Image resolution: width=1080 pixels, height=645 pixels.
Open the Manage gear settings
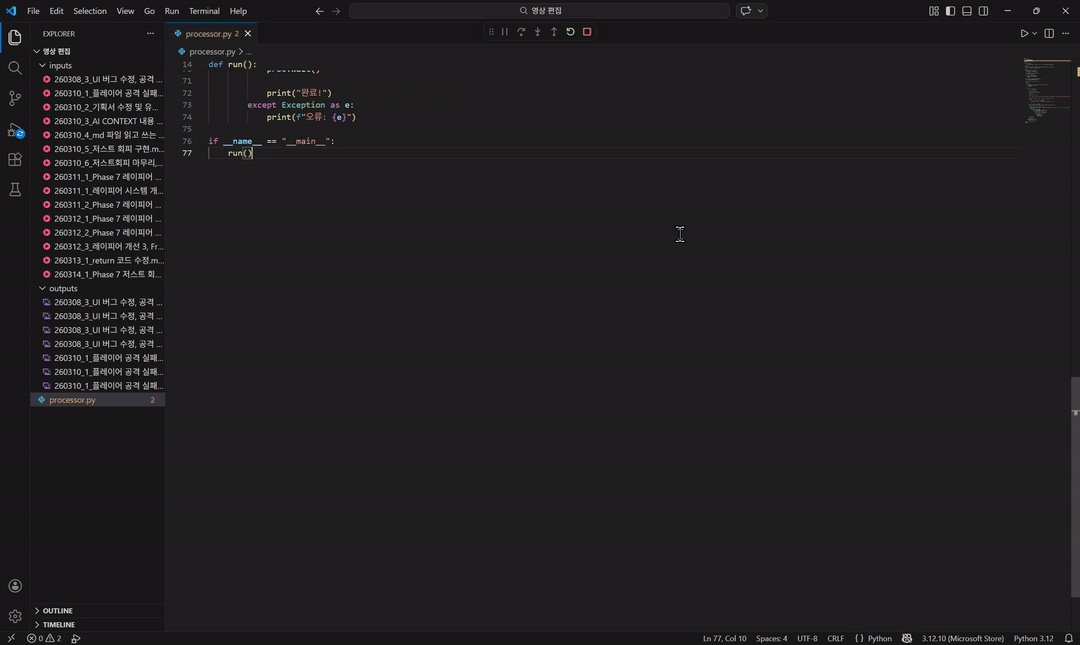tap(14, 616)
